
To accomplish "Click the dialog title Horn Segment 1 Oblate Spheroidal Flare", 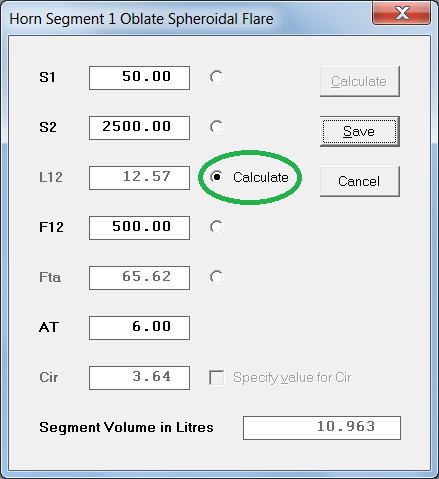I will click(141, 19).
